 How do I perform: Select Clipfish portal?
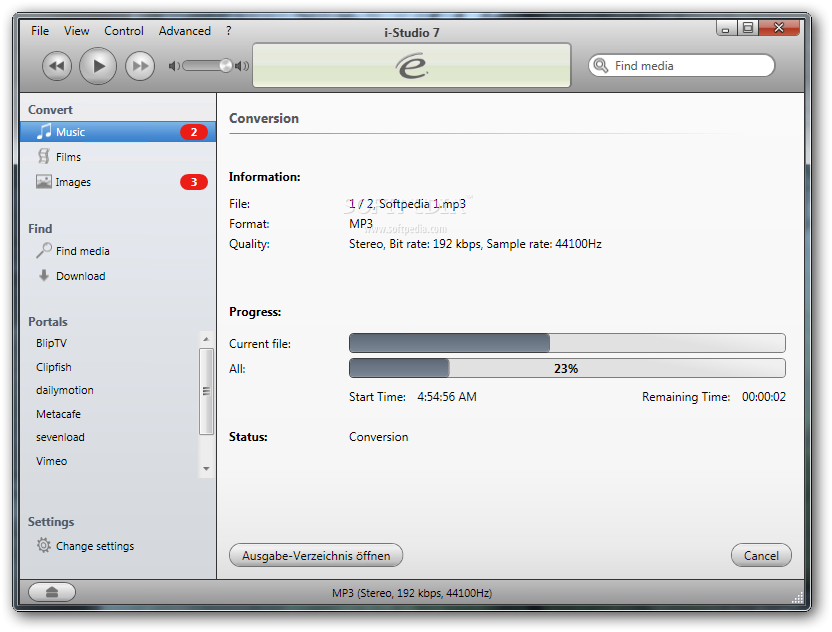pyautogui.click(x=54, y=367)
